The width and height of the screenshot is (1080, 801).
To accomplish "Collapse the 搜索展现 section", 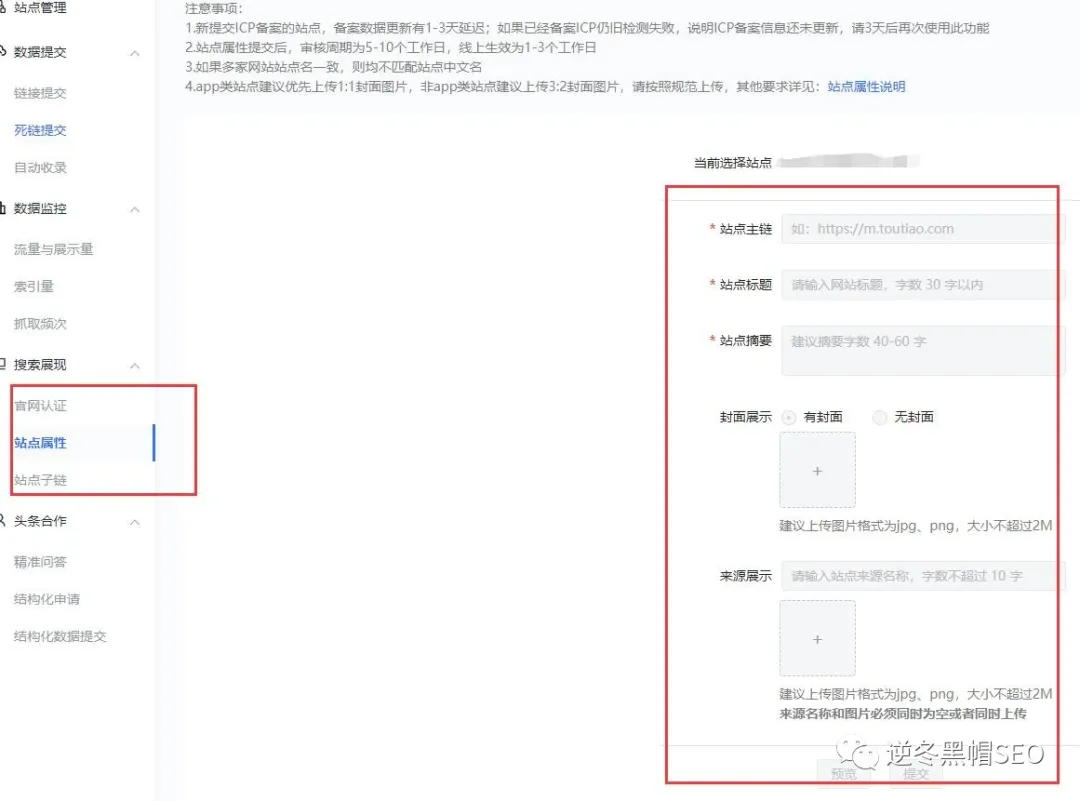I will pyautogui.click(x=135, y=365).
